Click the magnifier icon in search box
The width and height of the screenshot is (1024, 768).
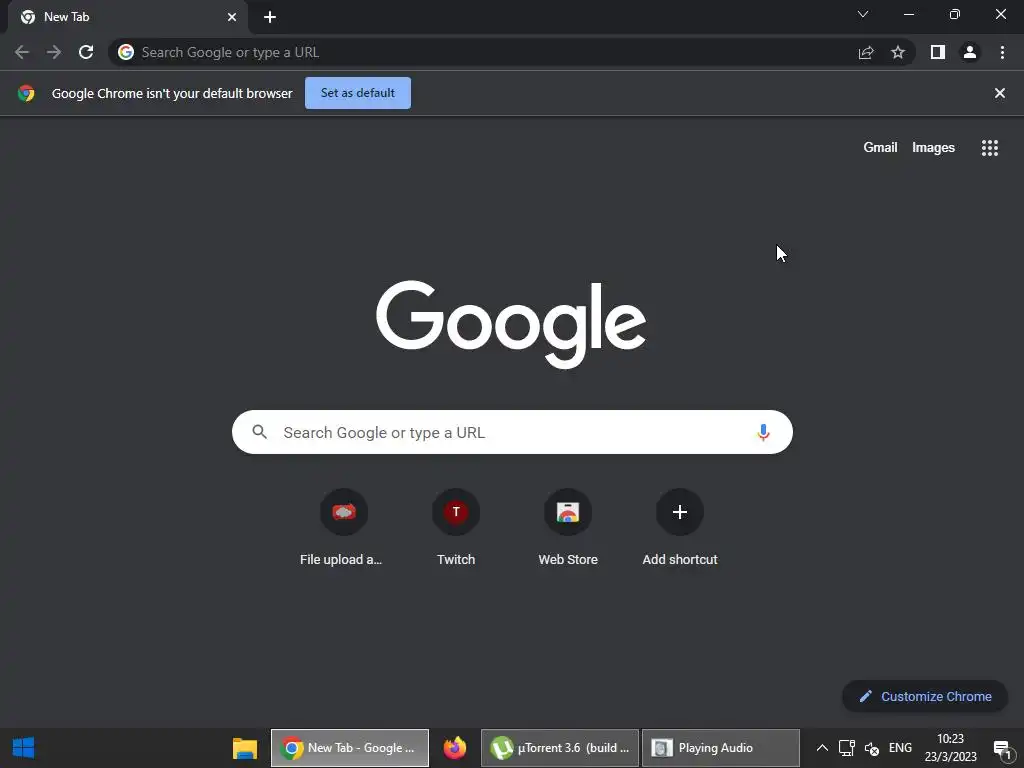[x=260, y=432]
